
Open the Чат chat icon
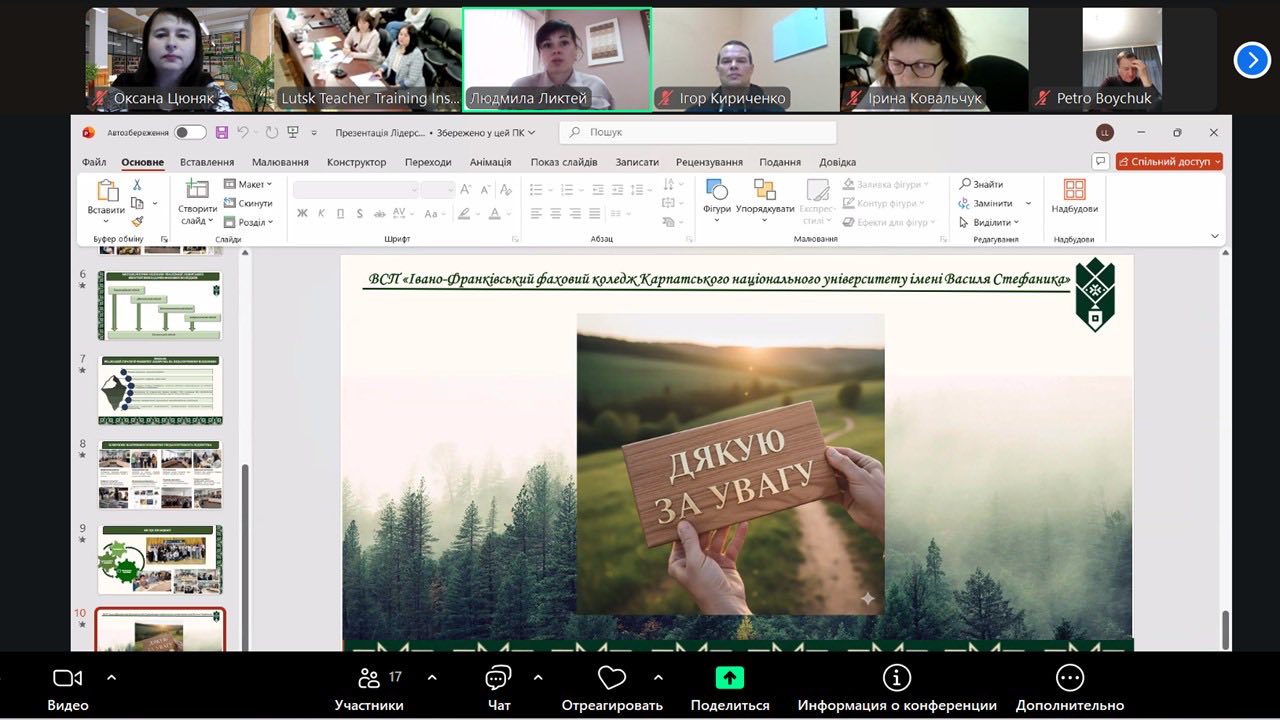[x=498, y=678]
